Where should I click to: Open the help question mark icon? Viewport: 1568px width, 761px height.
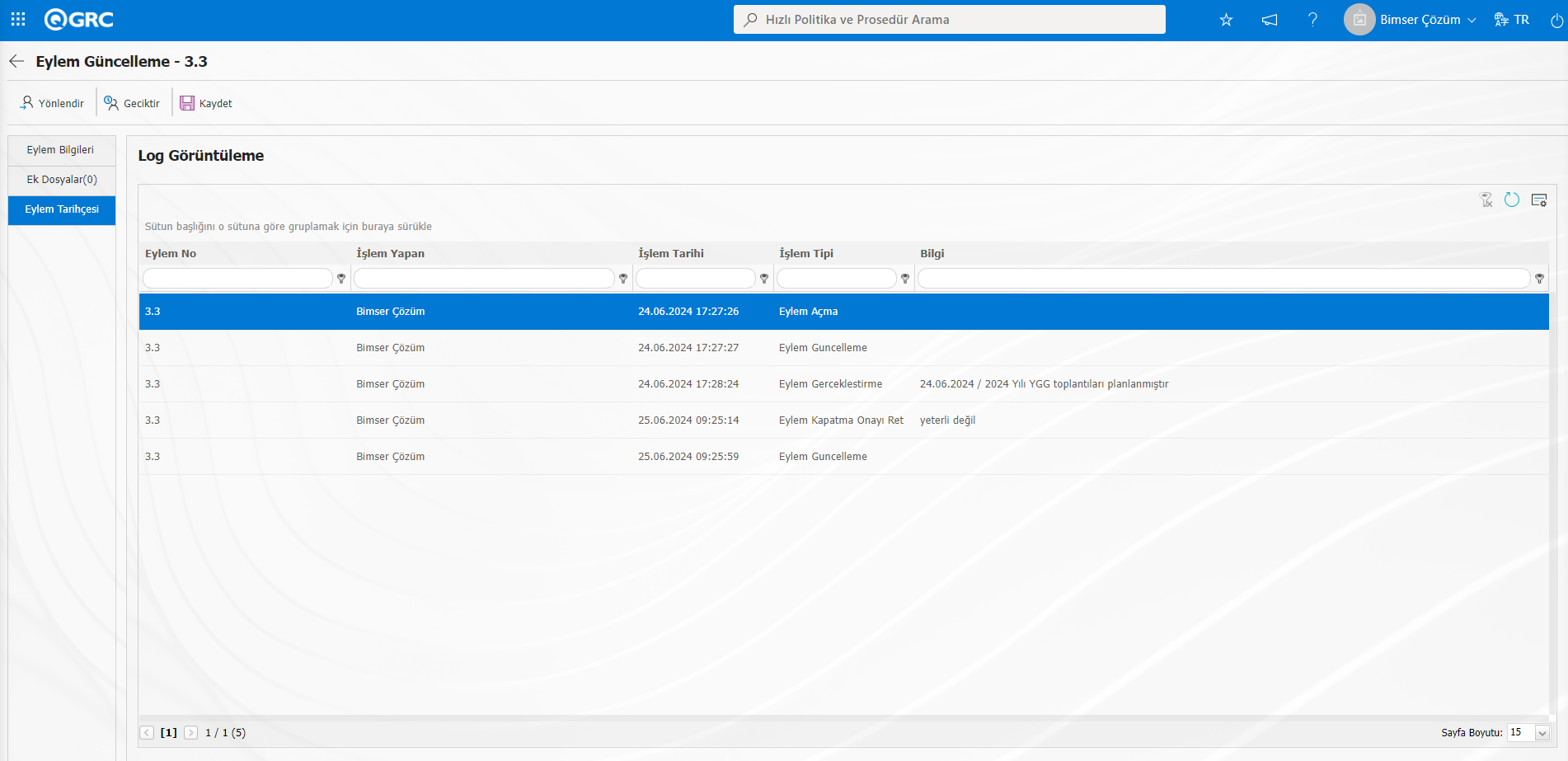click(1312, 20)
